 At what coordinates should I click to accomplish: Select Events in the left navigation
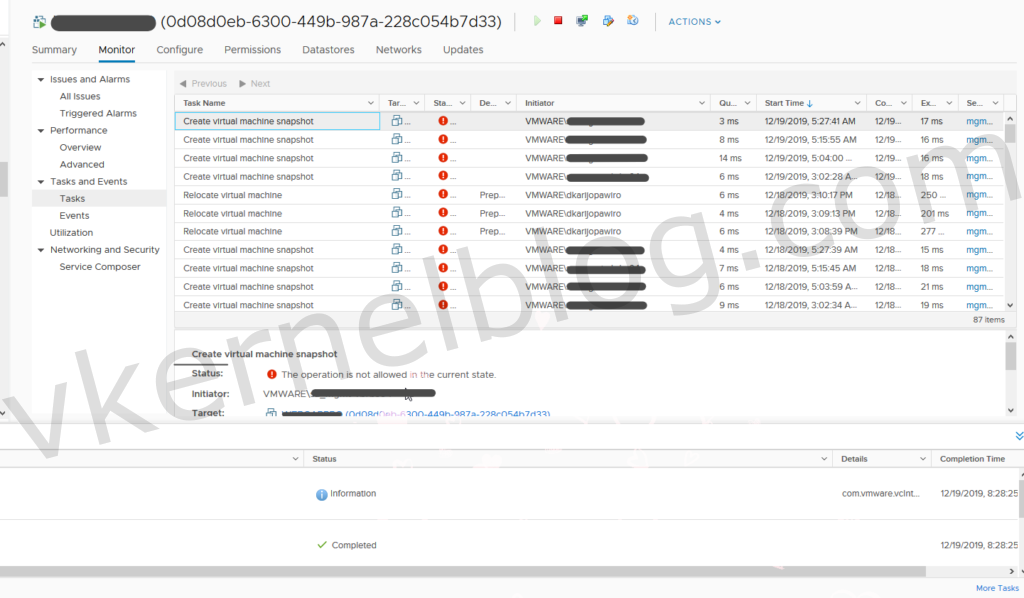(74, 215)
